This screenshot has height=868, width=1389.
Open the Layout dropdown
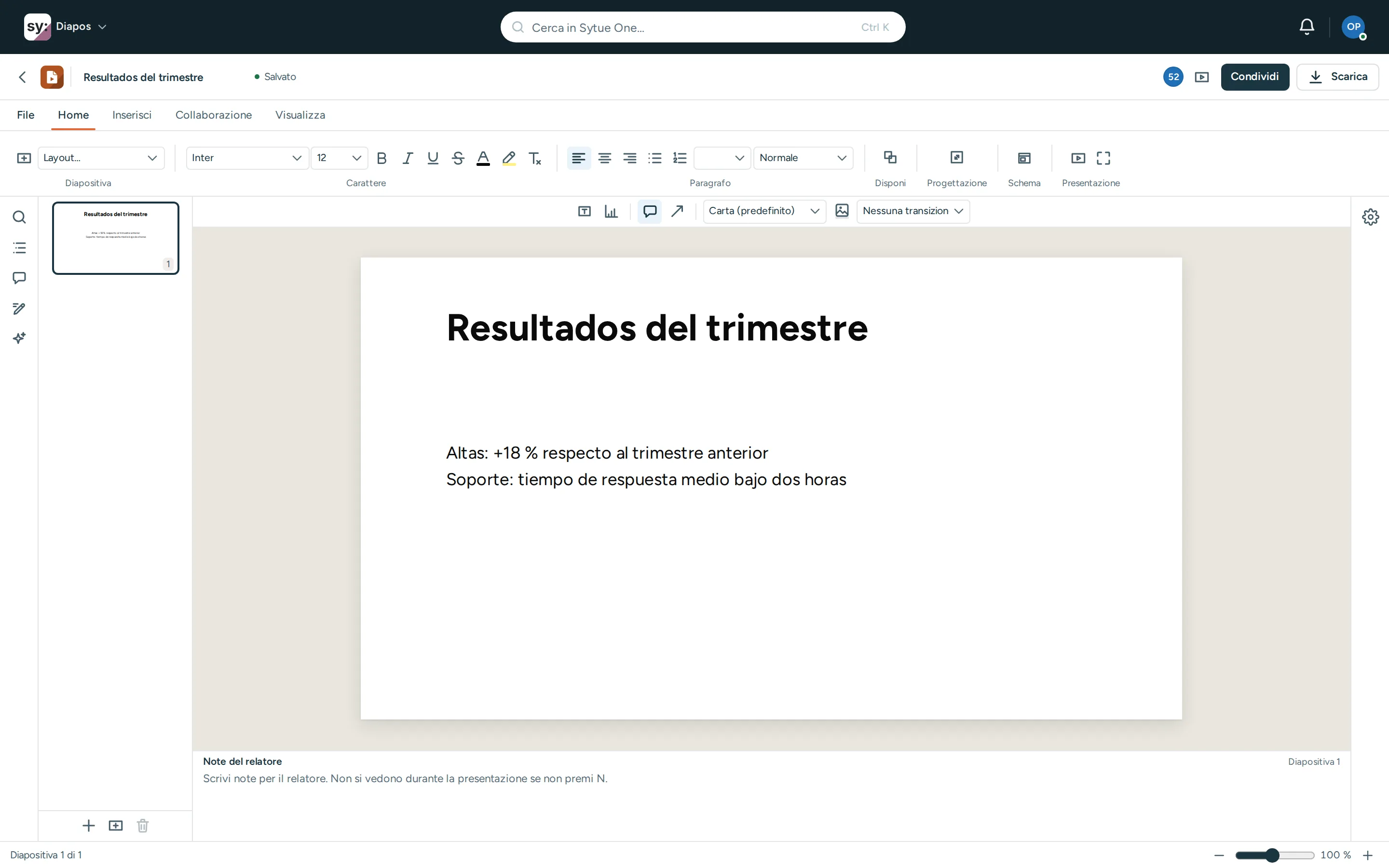[101, 158]
